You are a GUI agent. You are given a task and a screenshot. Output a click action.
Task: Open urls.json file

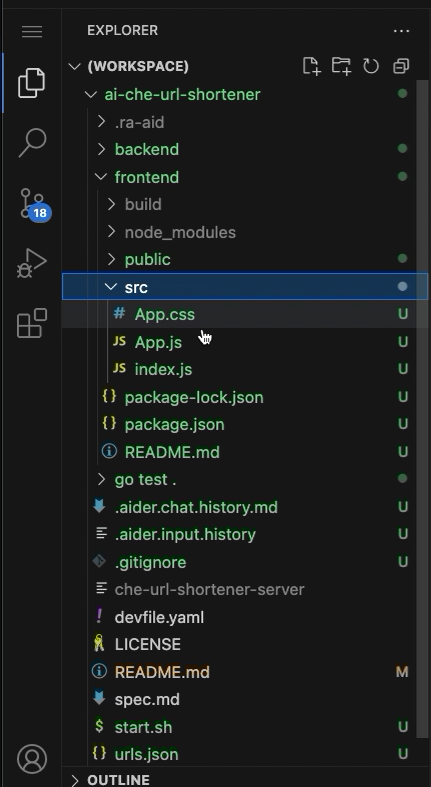coord(146,754)
